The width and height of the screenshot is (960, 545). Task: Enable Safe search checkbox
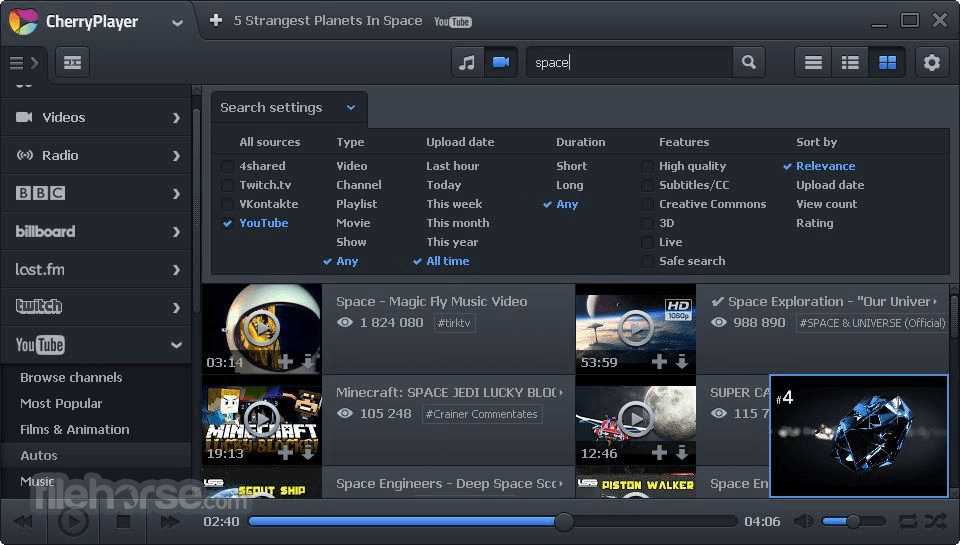point(647,261)
